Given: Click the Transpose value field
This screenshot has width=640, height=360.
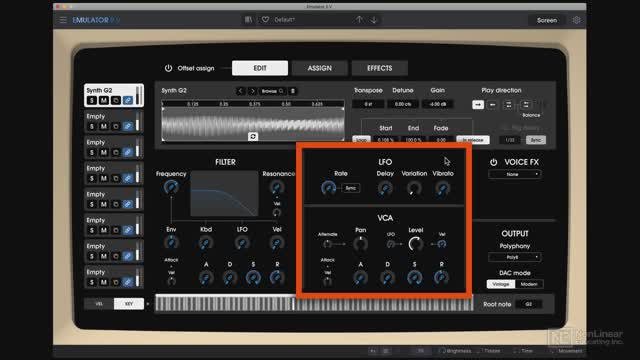Looking at the screenshot, I should pyautogui.click(x=368, y=104).
